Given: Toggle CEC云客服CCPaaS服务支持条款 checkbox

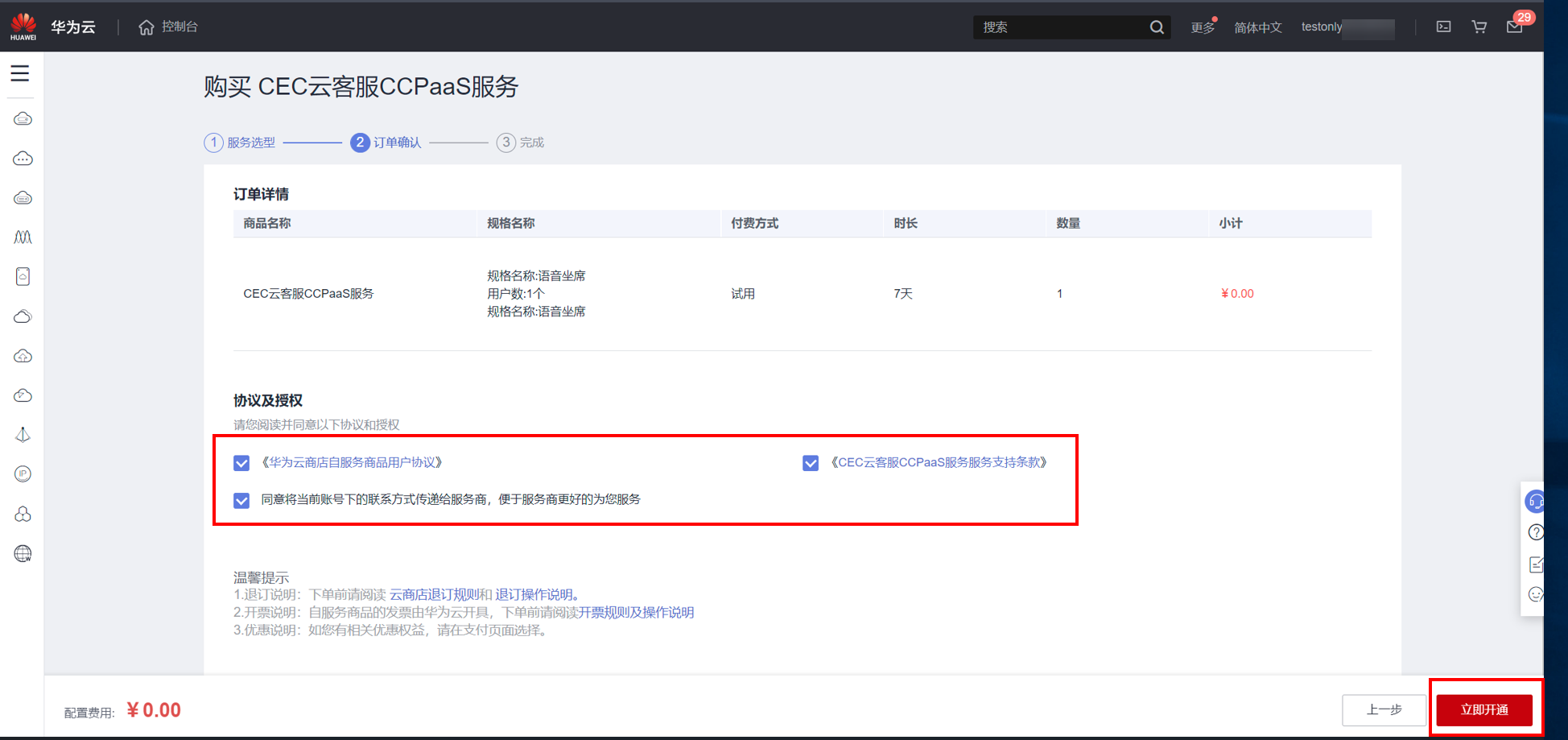Looking at the screenshot, I should point(811,463).
